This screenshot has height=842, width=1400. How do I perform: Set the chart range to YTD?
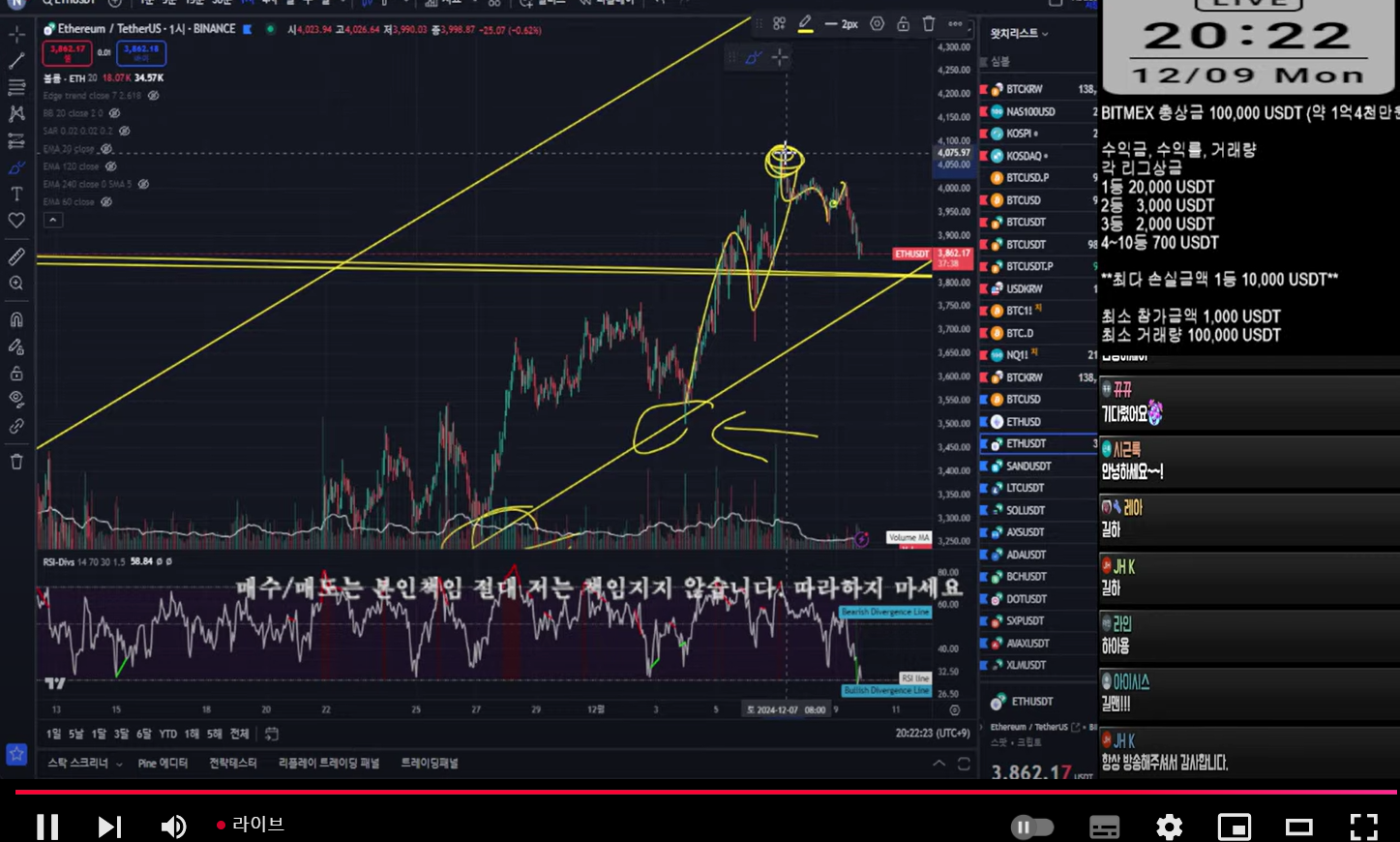[167, 734]
